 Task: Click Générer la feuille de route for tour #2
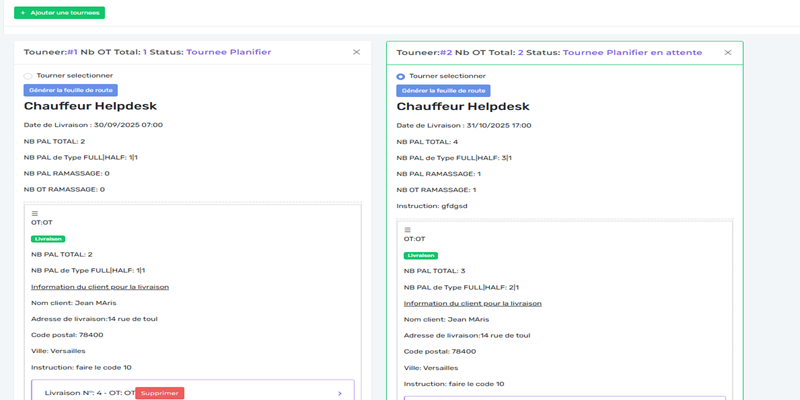pos(444,90)
